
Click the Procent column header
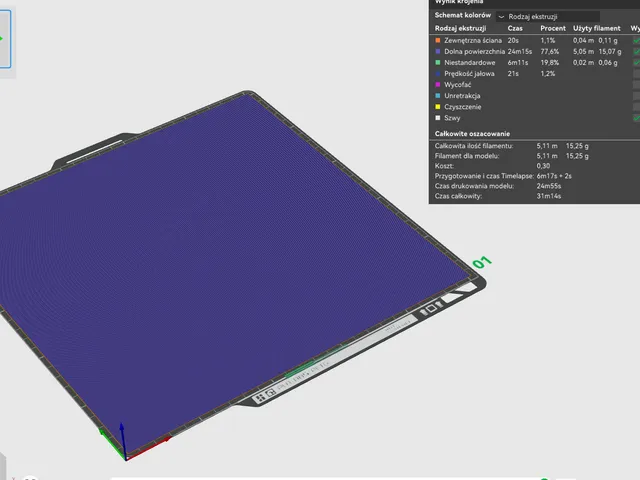click(553, 28)
